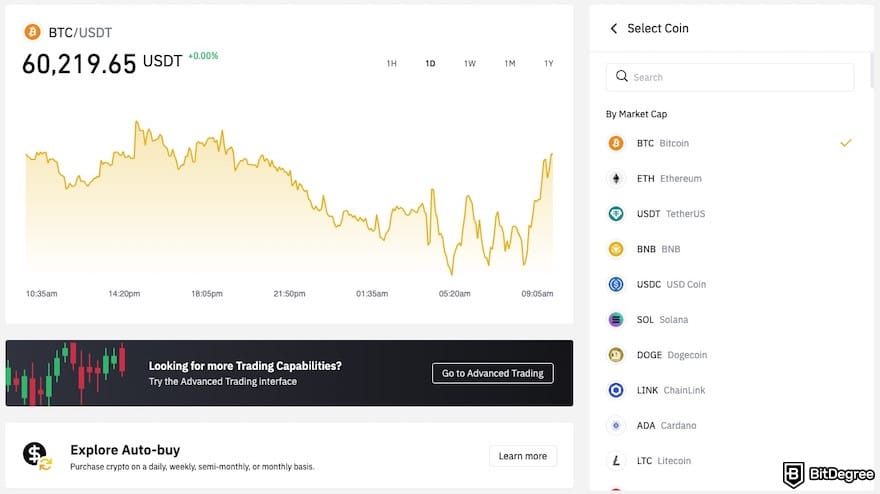This screenshot has width=880, height=494.
Task: Select BTC Bitcoin from coin list
Action: point(730,143)
